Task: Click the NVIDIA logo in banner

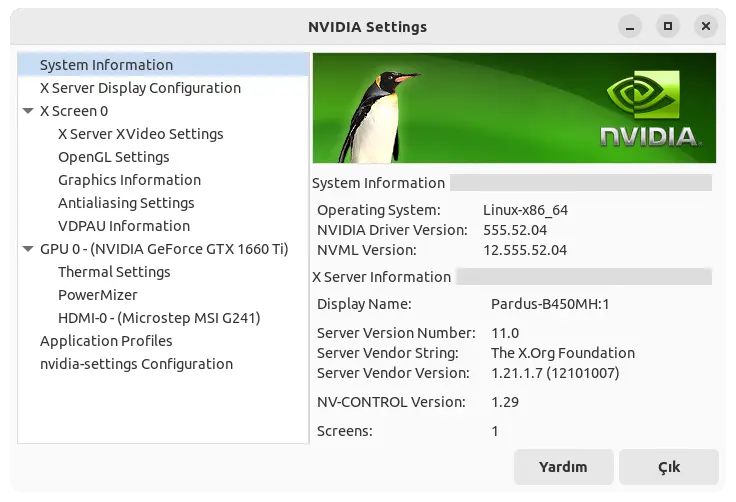Action: point(650,108)
